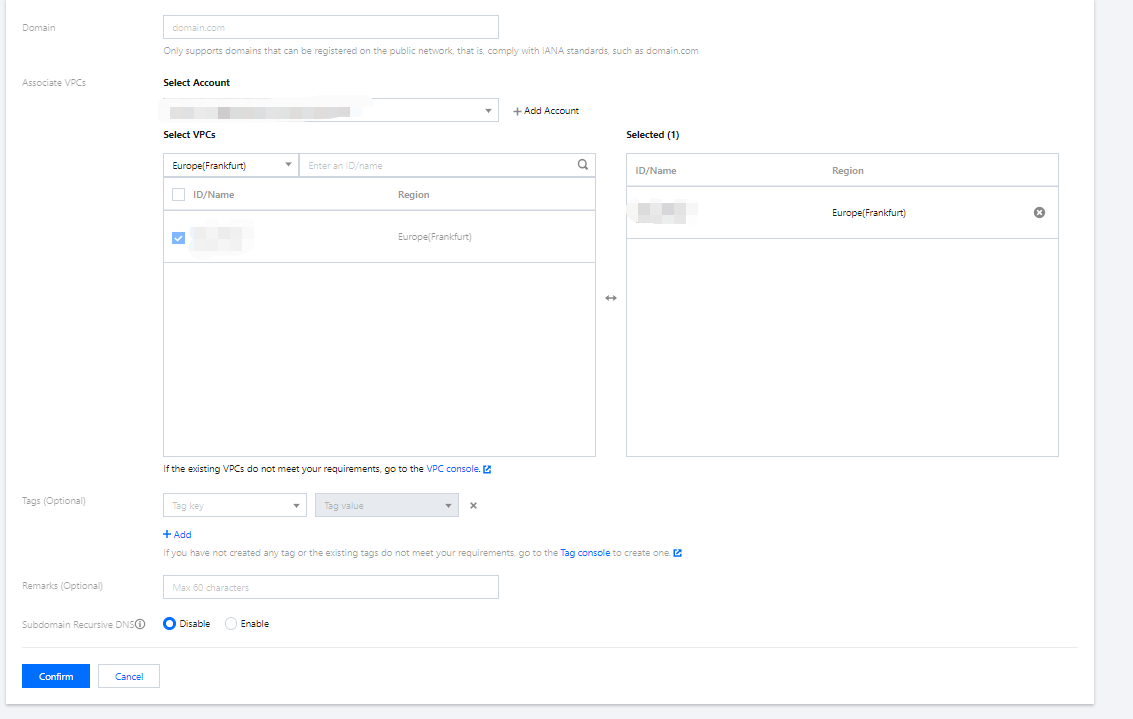This screenshot has height=719, width=1133.
Task: Select Disable for Subdomain Recursive DNS
Action: point(169,624)
